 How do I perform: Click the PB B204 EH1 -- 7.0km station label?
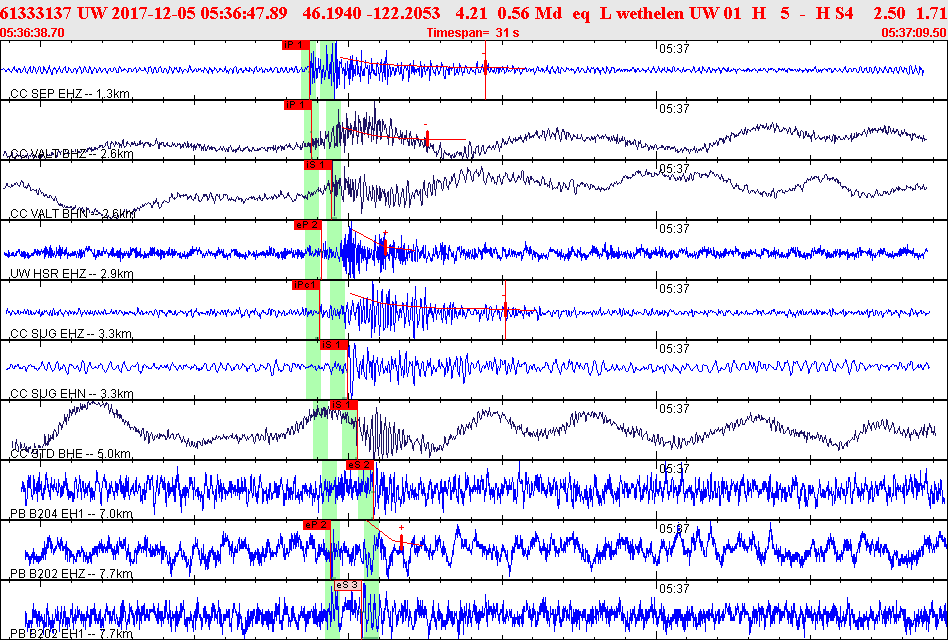71,514
